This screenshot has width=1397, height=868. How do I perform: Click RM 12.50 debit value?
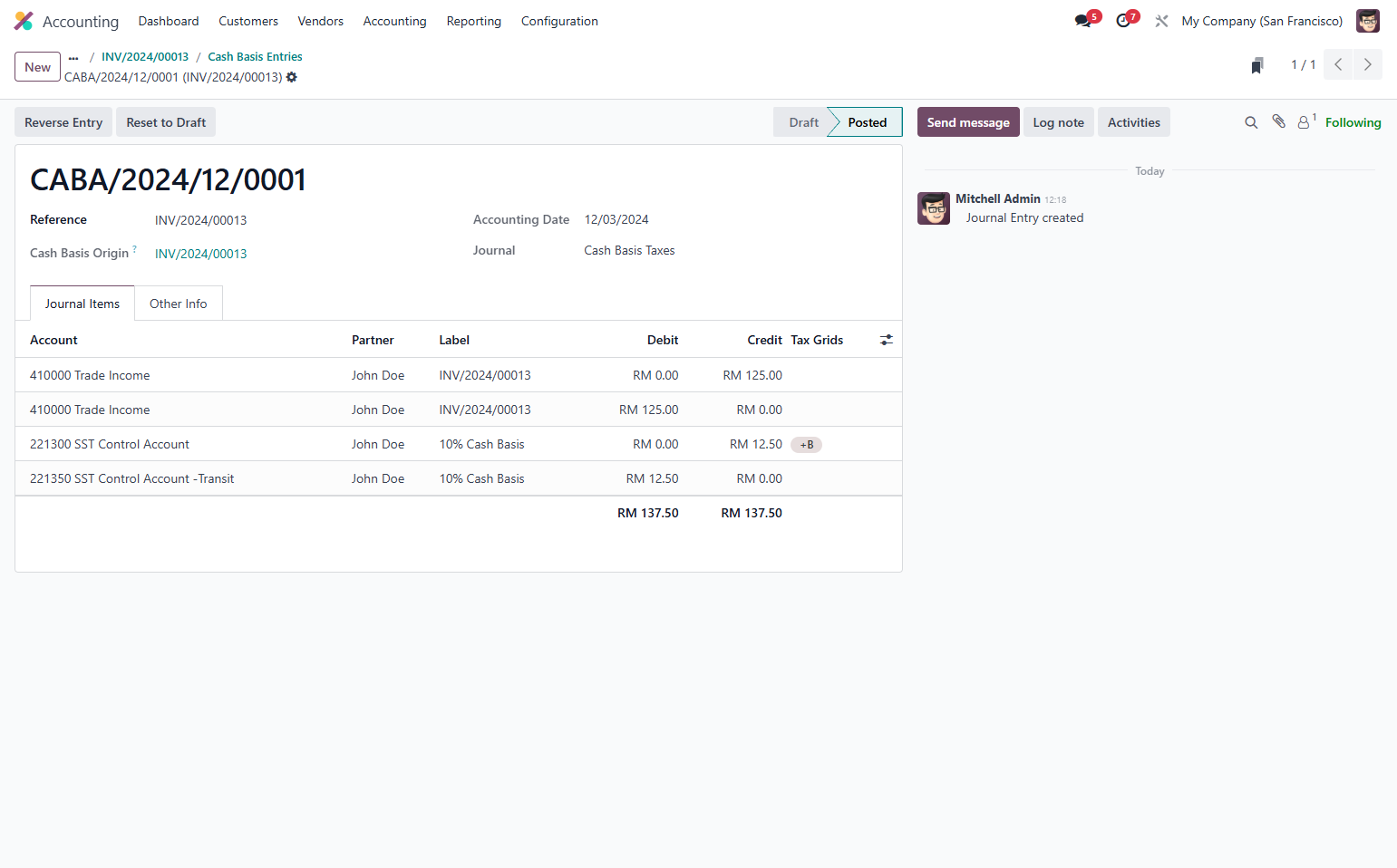pos(653,478)
